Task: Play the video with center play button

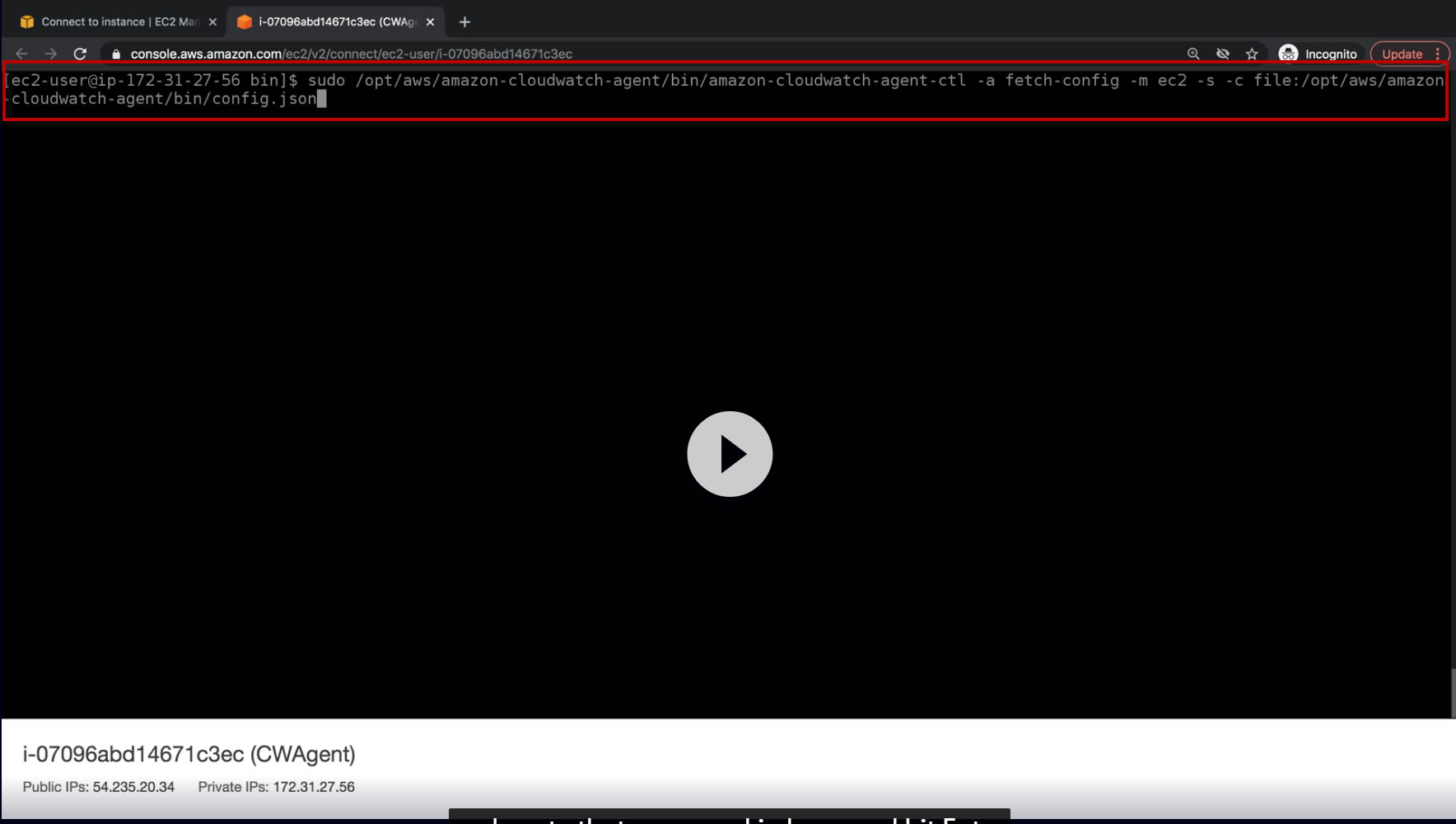Action: tap(730, 454)
